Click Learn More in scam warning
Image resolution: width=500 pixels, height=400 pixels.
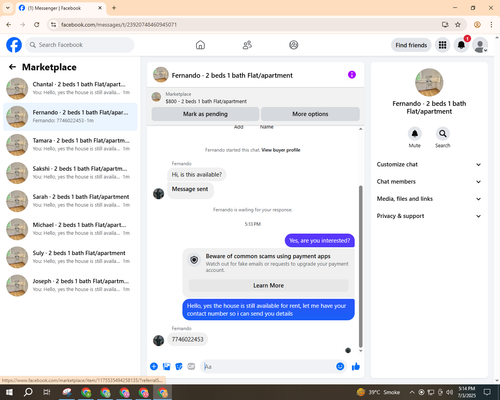[x=268, y=285]
